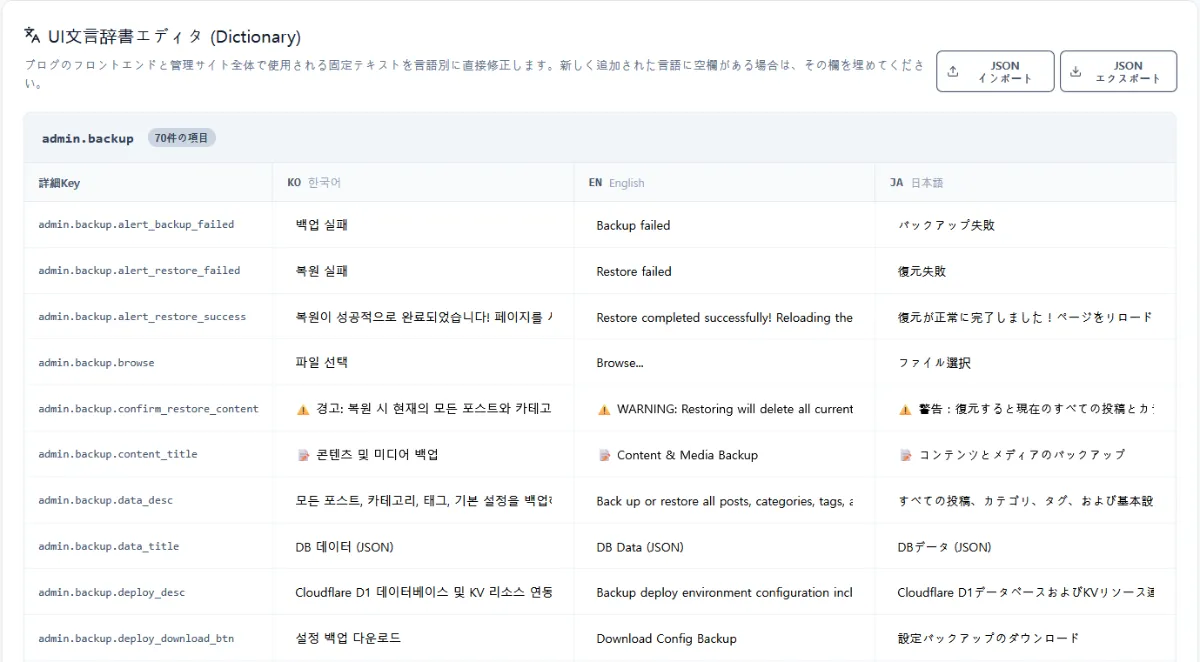This screenshot has height=662, width=1200.
Task: Edit the Japanese field '設定バックアップのダウンロード'
Action: pos(1026,639)
